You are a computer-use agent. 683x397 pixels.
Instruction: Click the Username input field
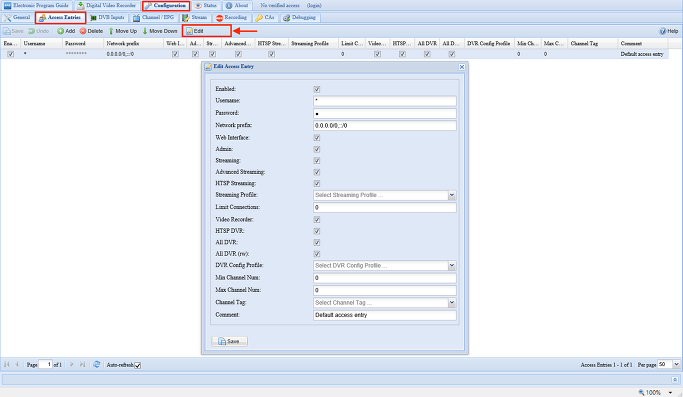click(x=385, y=101)
